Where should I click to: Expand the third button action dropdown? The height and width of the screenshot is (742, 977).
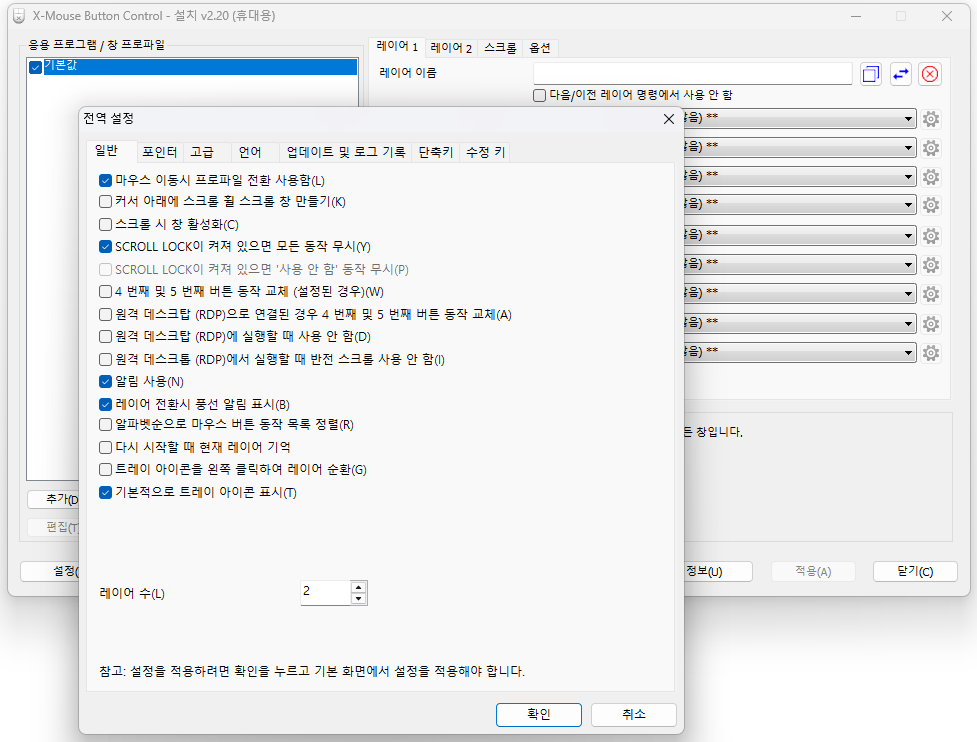pos(908,177)
